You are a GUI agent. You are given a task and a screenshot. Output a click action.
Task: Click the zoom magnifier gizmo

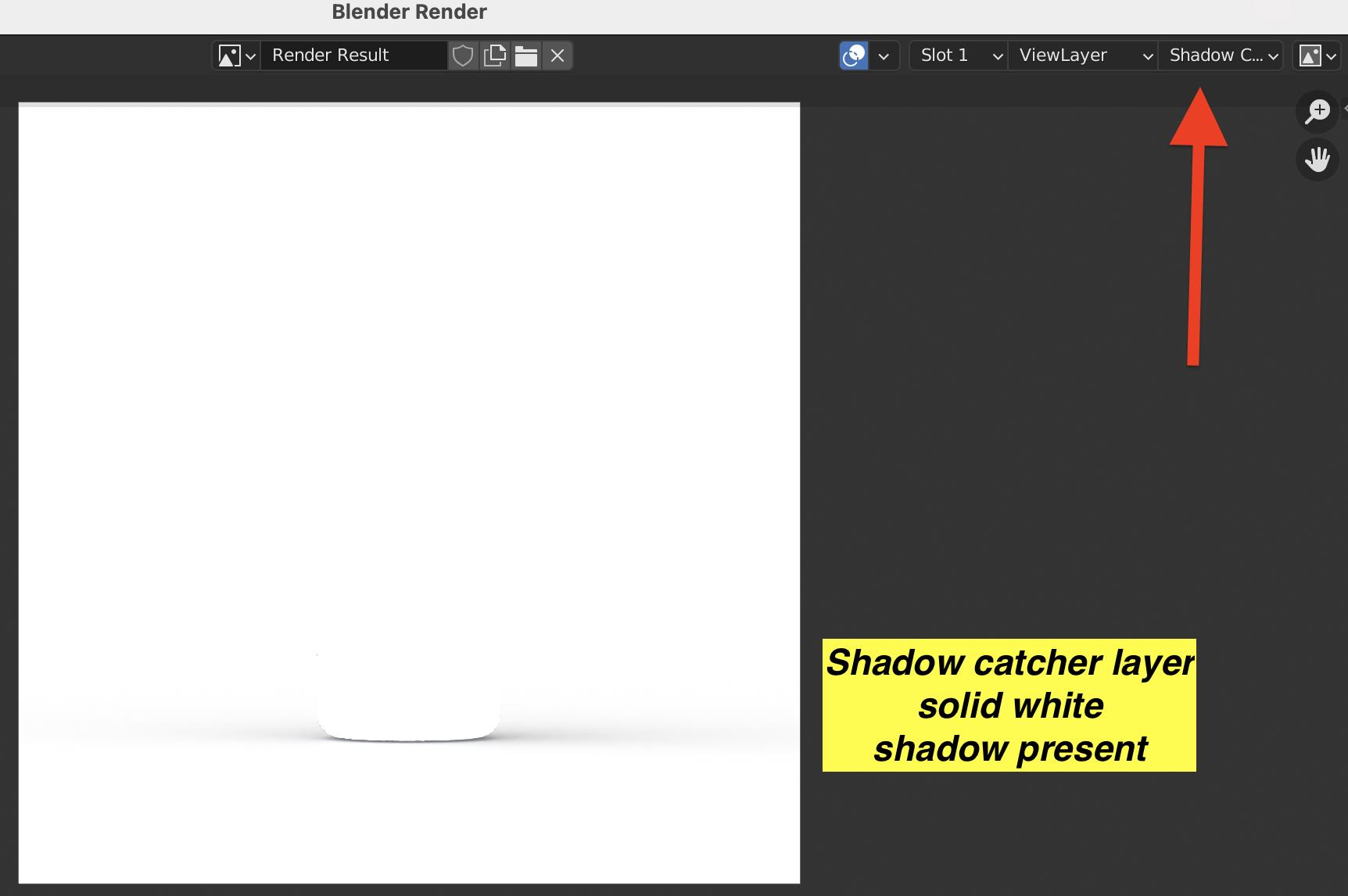pos(1318,111)
